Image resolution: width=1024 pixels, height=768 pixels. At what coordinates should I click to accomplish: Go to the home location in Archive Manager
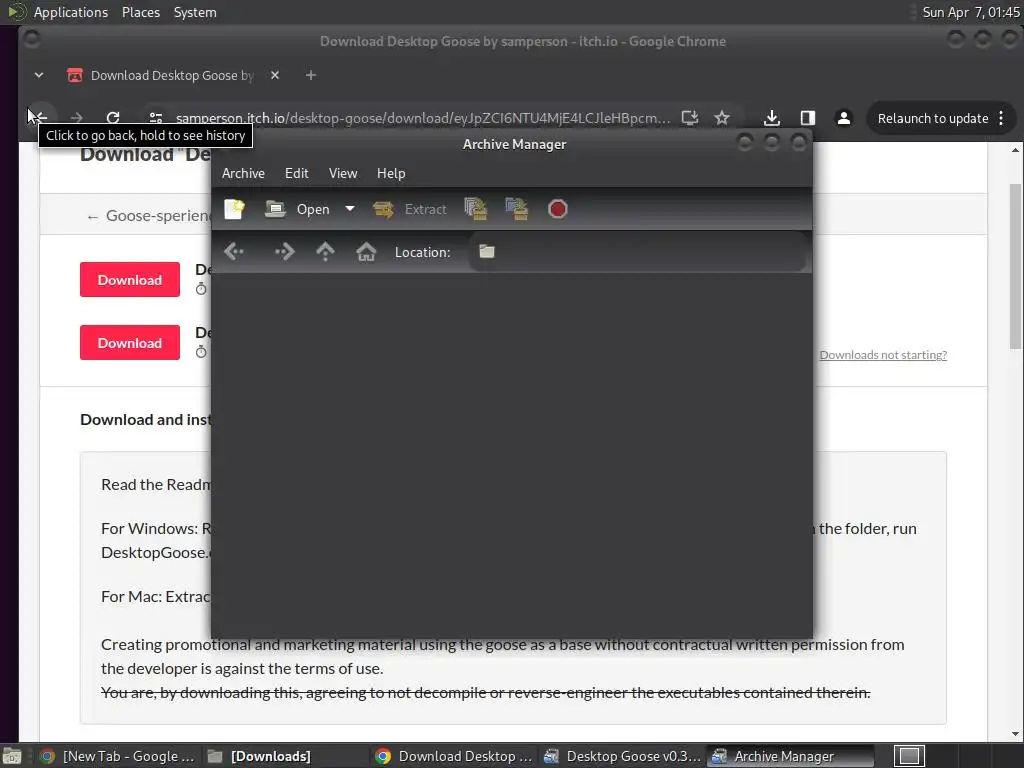366,251
